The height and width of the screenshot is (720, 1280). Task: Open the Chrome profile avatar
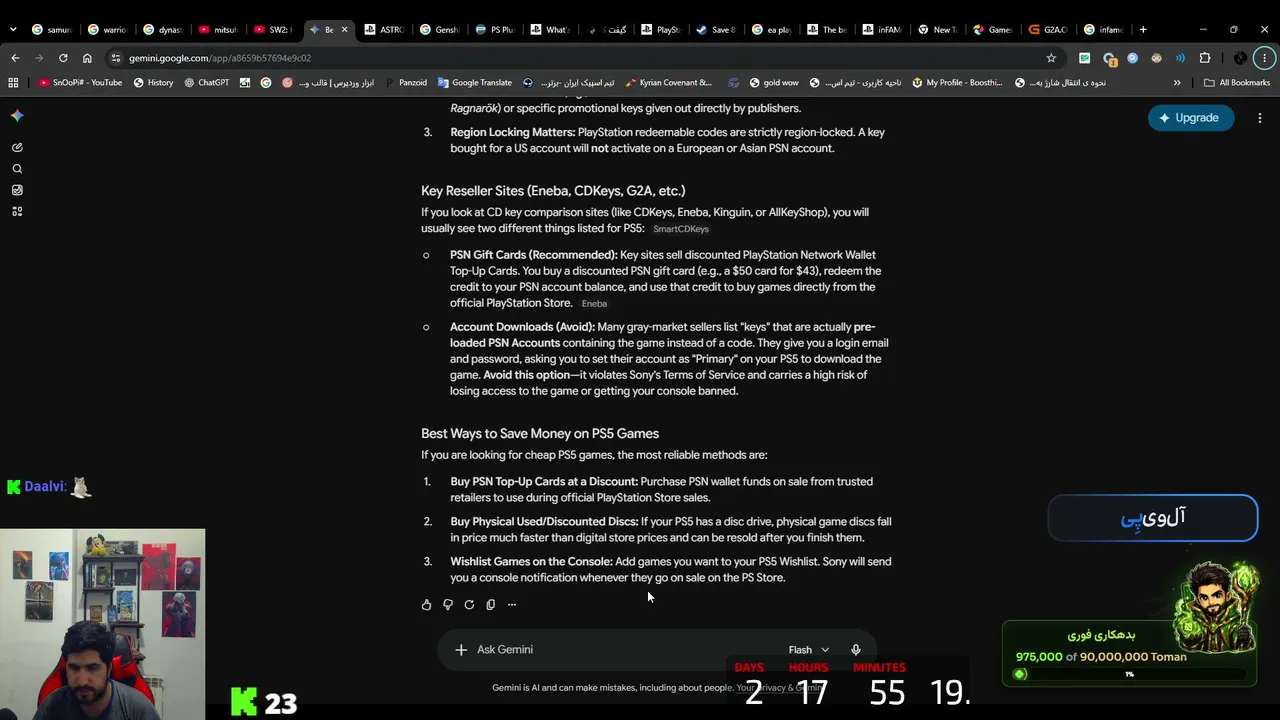1240,58
